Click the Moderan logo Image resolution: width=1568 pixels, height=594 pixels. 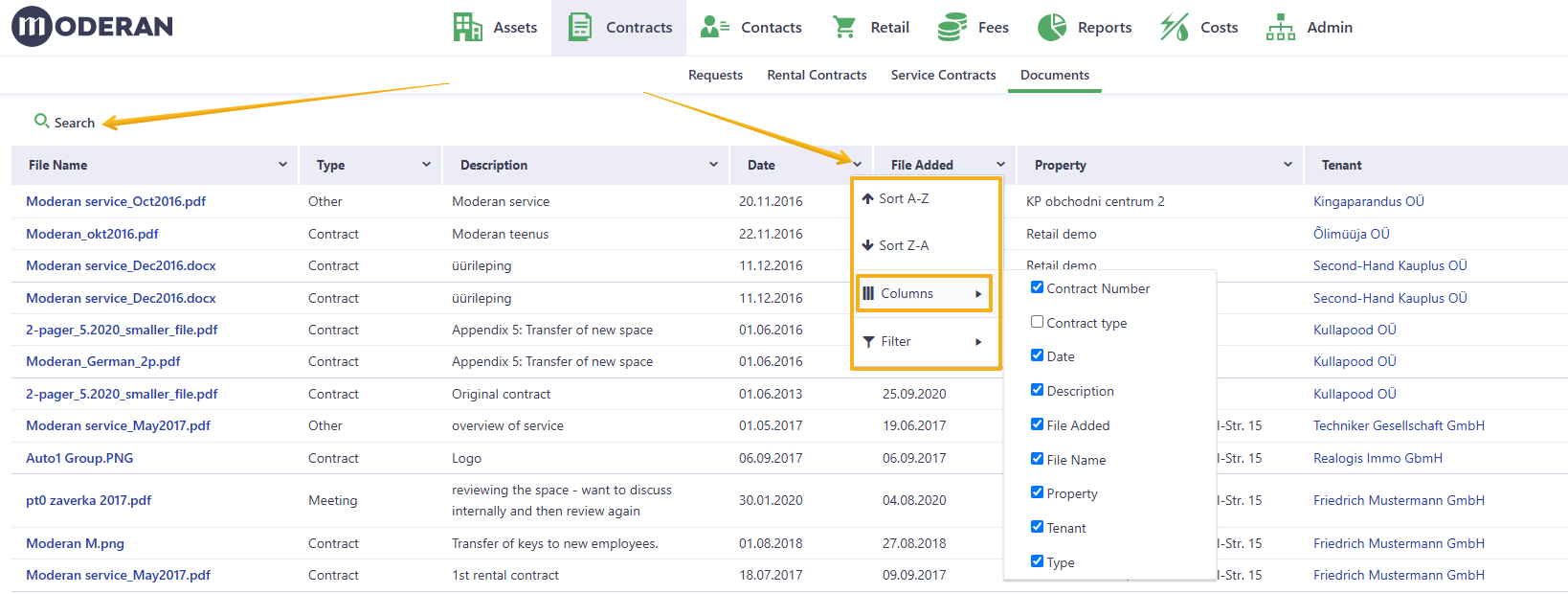[92, 27]
